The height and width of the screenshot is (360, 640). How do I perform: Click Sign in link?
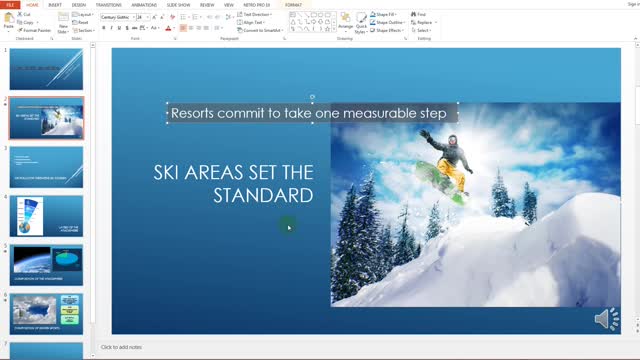point(633,4)
